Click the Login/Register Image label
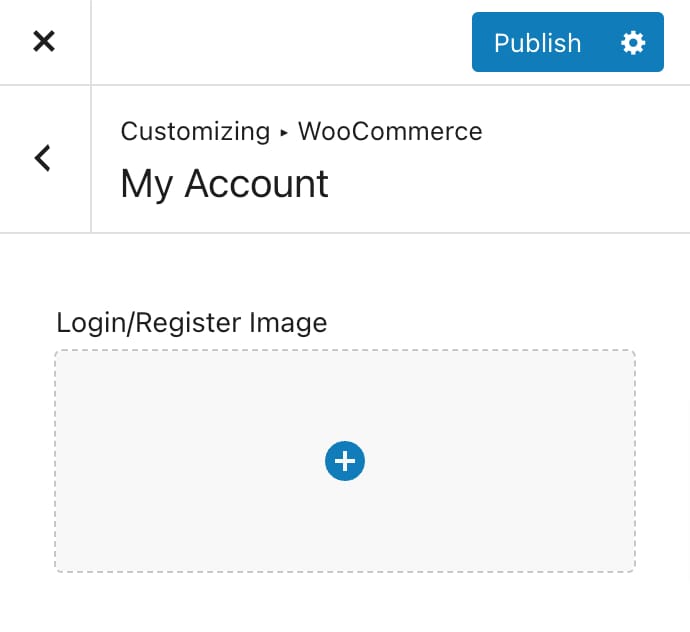The image size is (690, 632). pos(192,323)
